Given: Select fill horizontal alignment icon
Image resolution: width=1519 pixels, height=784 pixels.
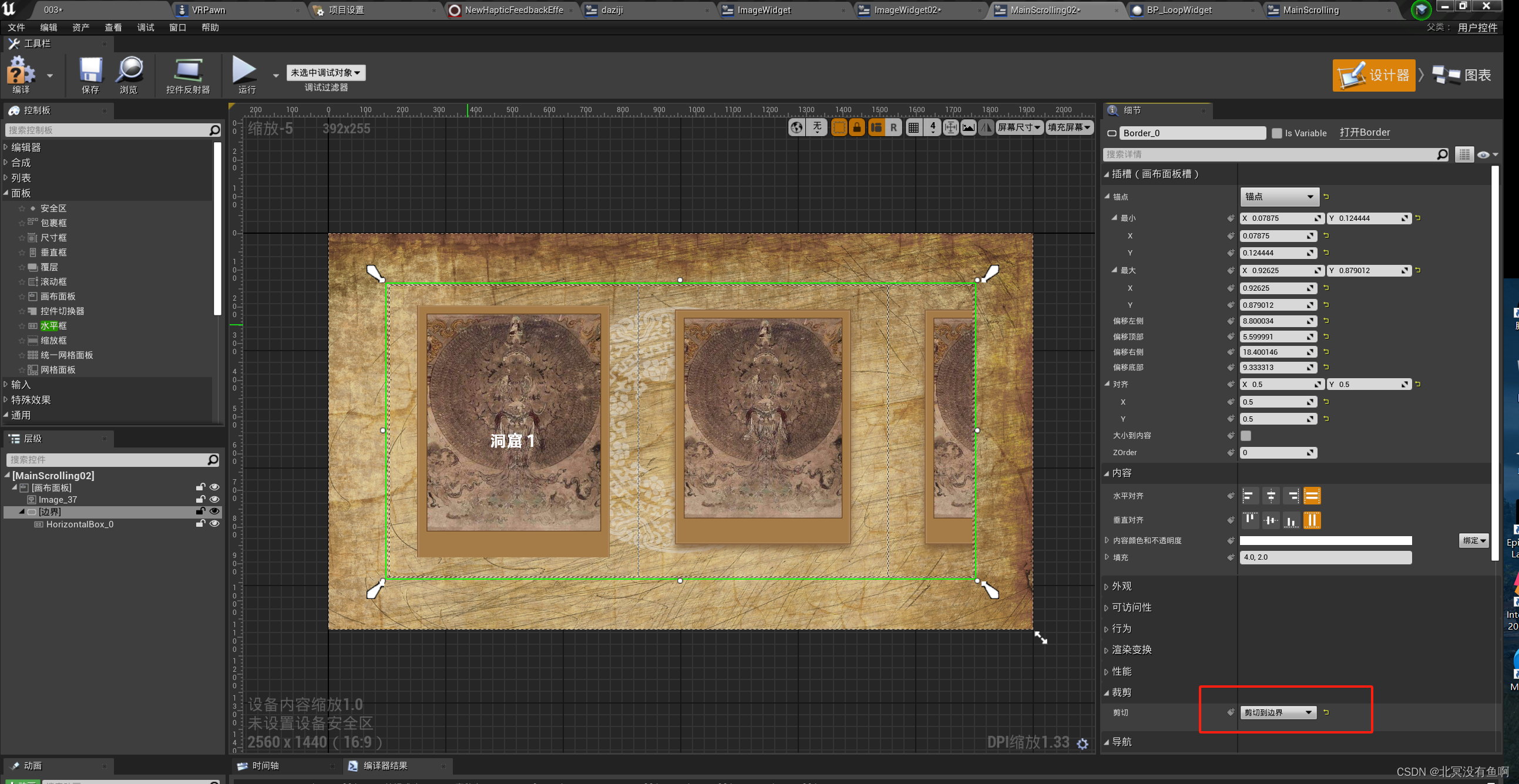Looking at the screenshot, I should [1312, 496].
